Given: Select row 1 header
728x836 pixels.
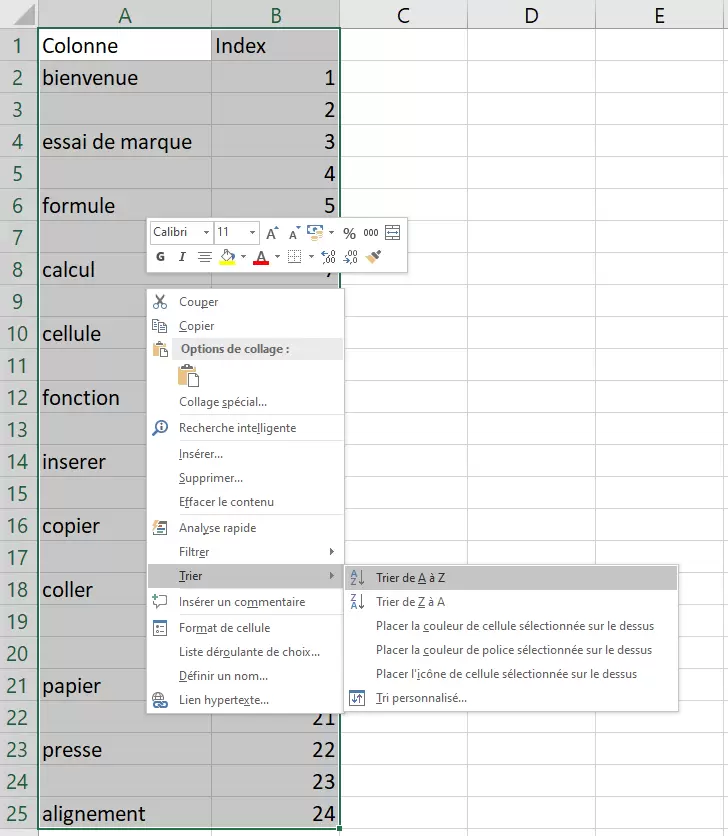Looking at the screenshot, I should [x=19, y=45].
